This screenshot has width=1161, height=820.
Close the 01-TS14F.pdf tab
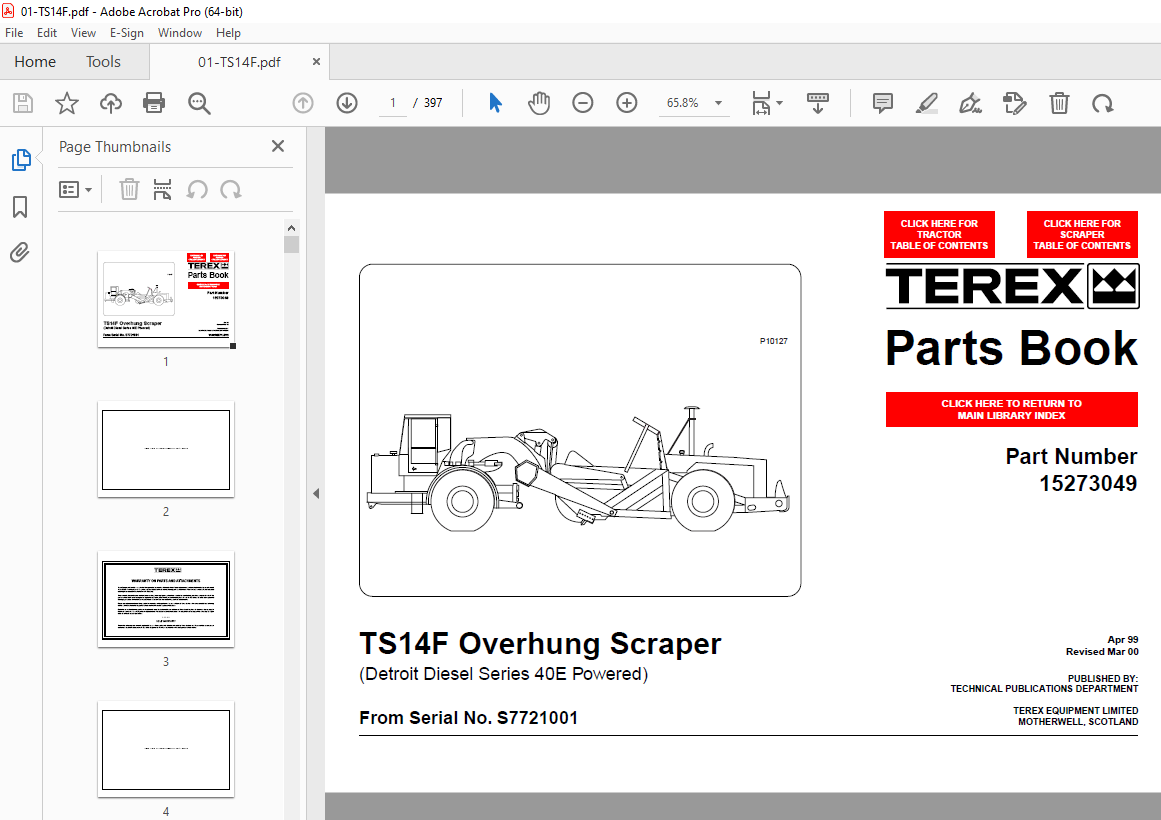pyautogui.click(x=316, y=61)
